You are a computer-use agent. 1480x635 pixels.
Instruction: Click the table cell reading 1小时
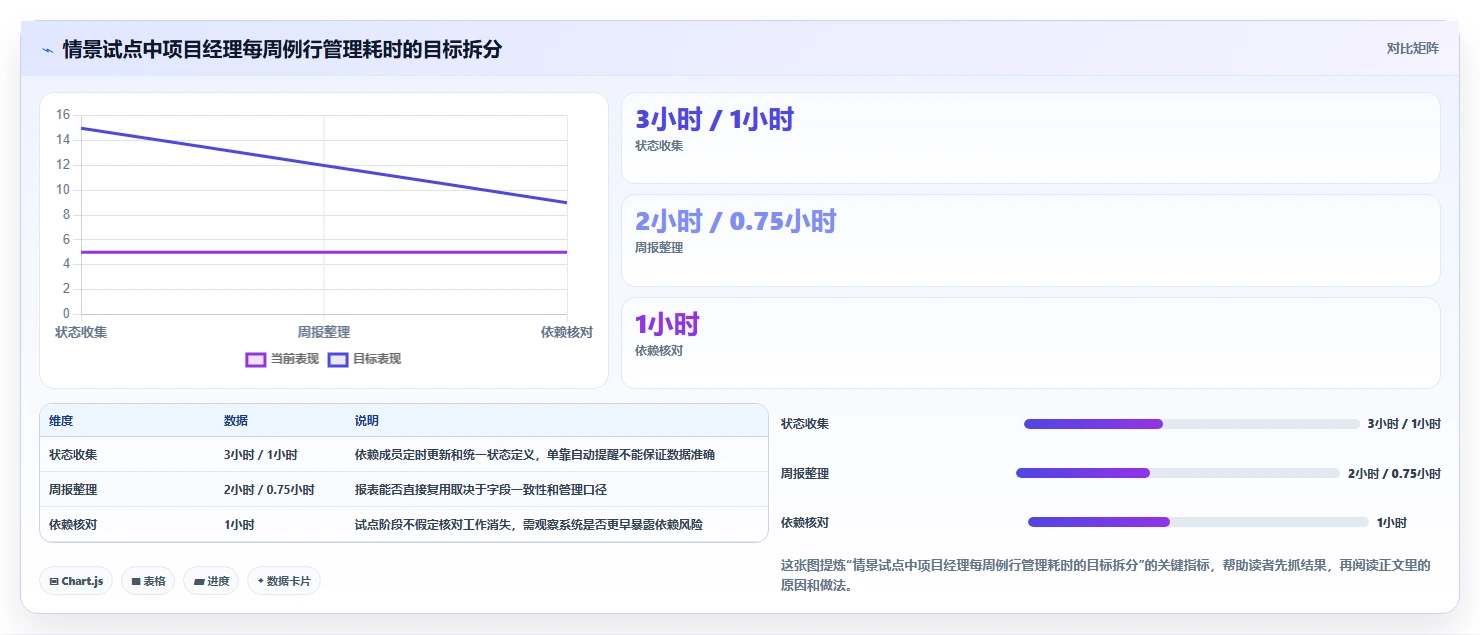coord(239,525)
